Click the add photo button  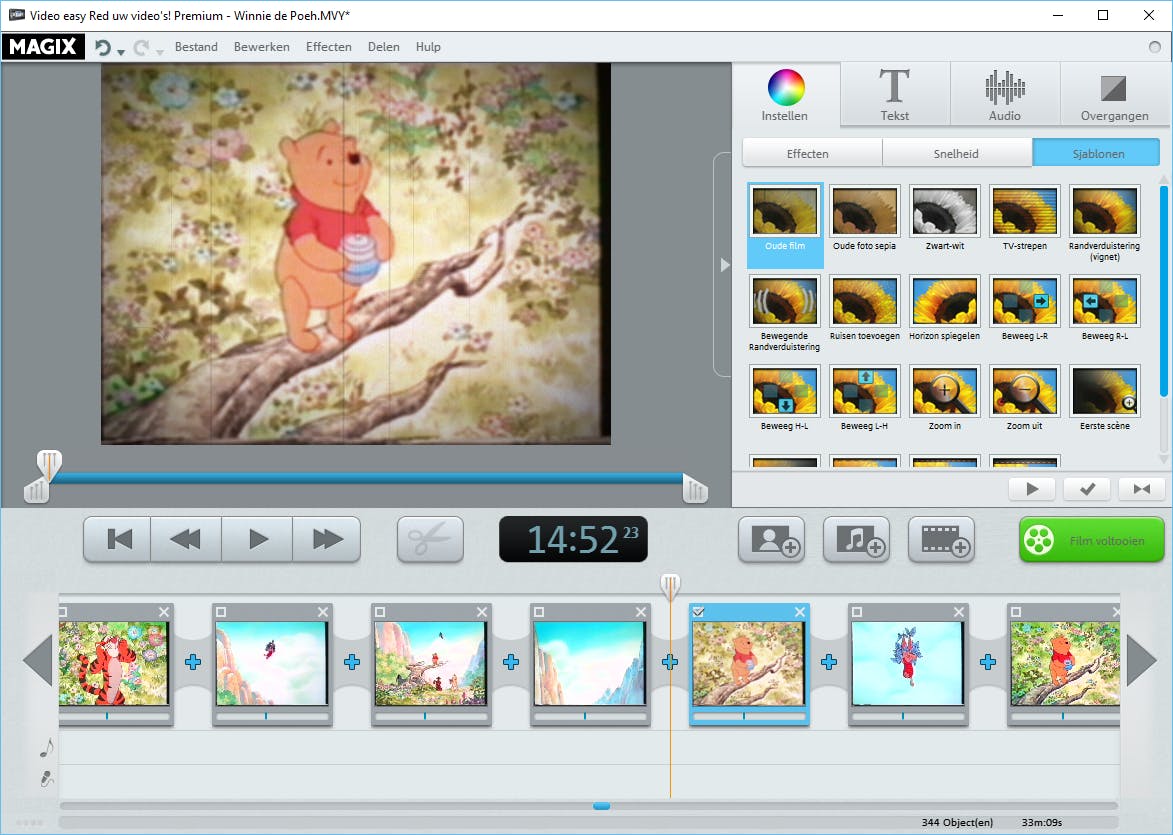pos(771,539)
